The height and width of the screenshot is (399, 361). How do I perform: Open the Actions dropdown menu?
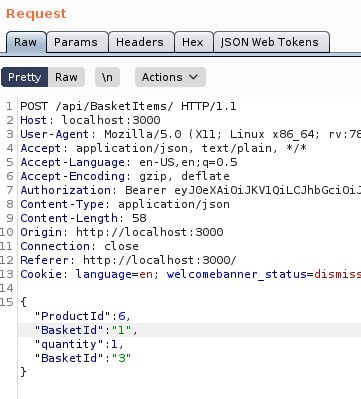[x=170, y=77]
